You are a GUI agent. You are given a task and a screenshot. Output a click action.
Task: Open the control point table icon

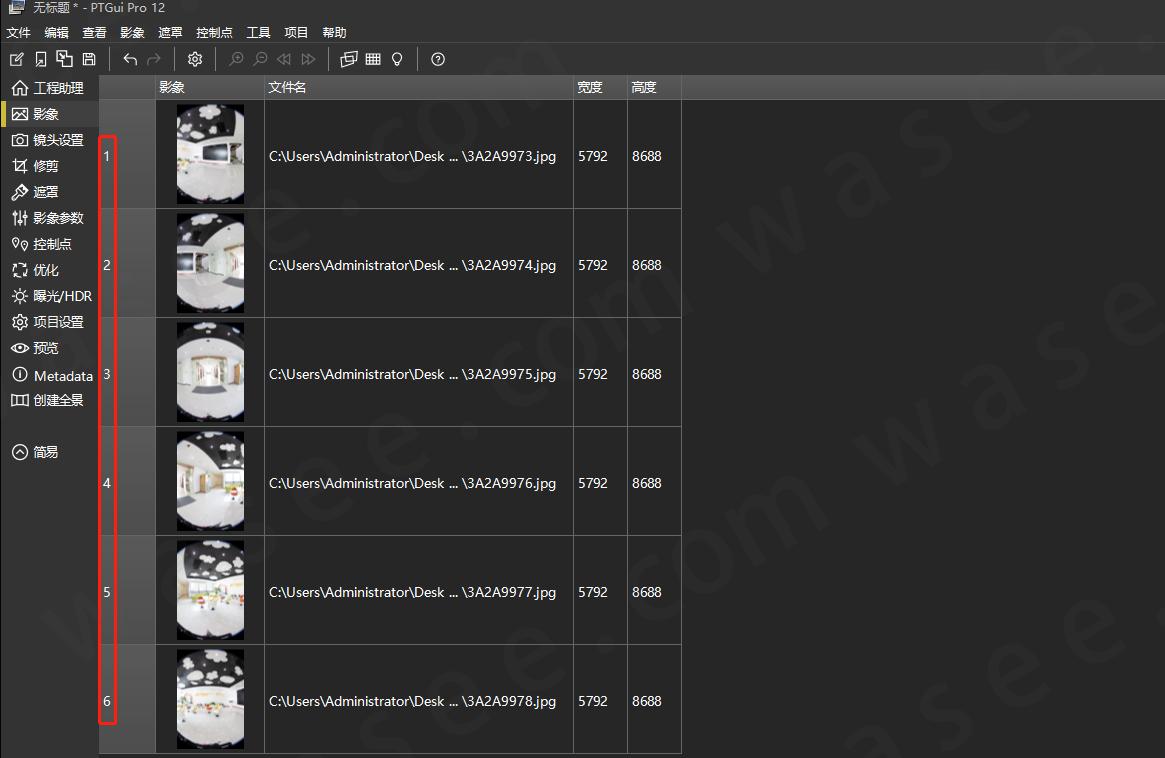[x=373, y=59]
